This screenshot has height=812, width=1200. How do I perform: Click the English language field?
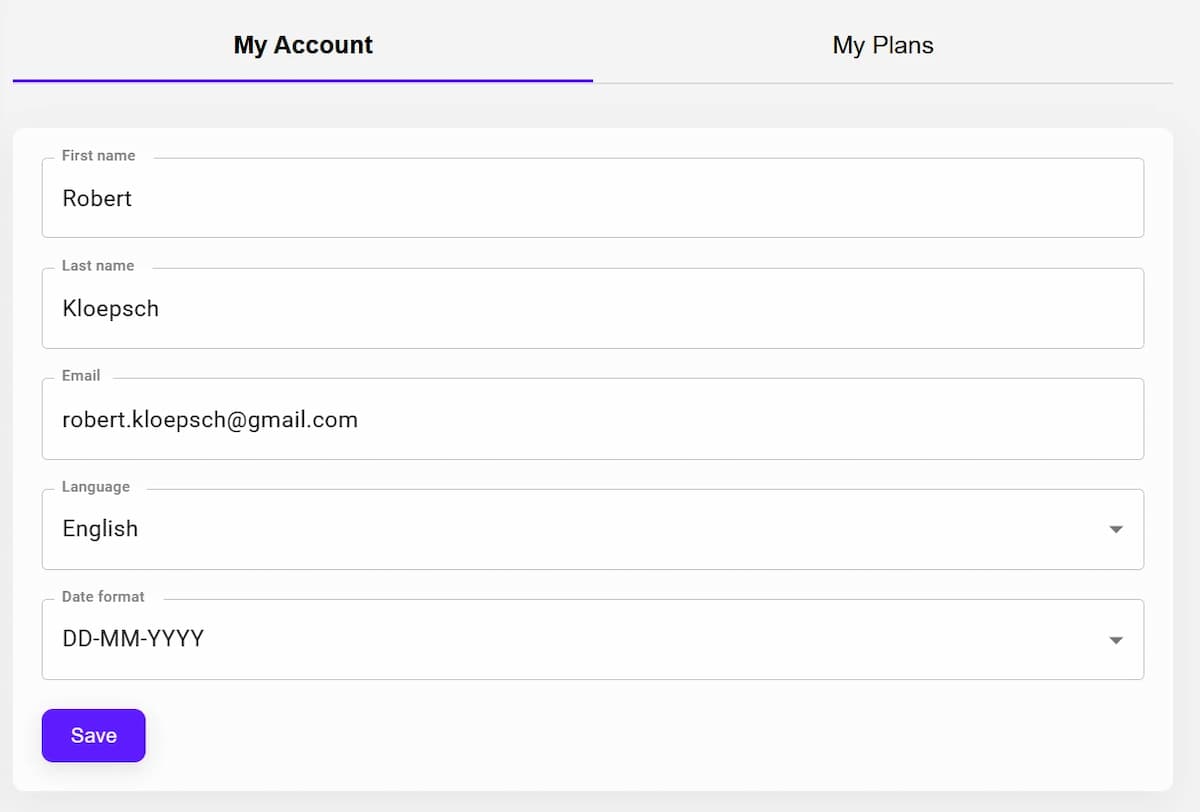[400, 529]
